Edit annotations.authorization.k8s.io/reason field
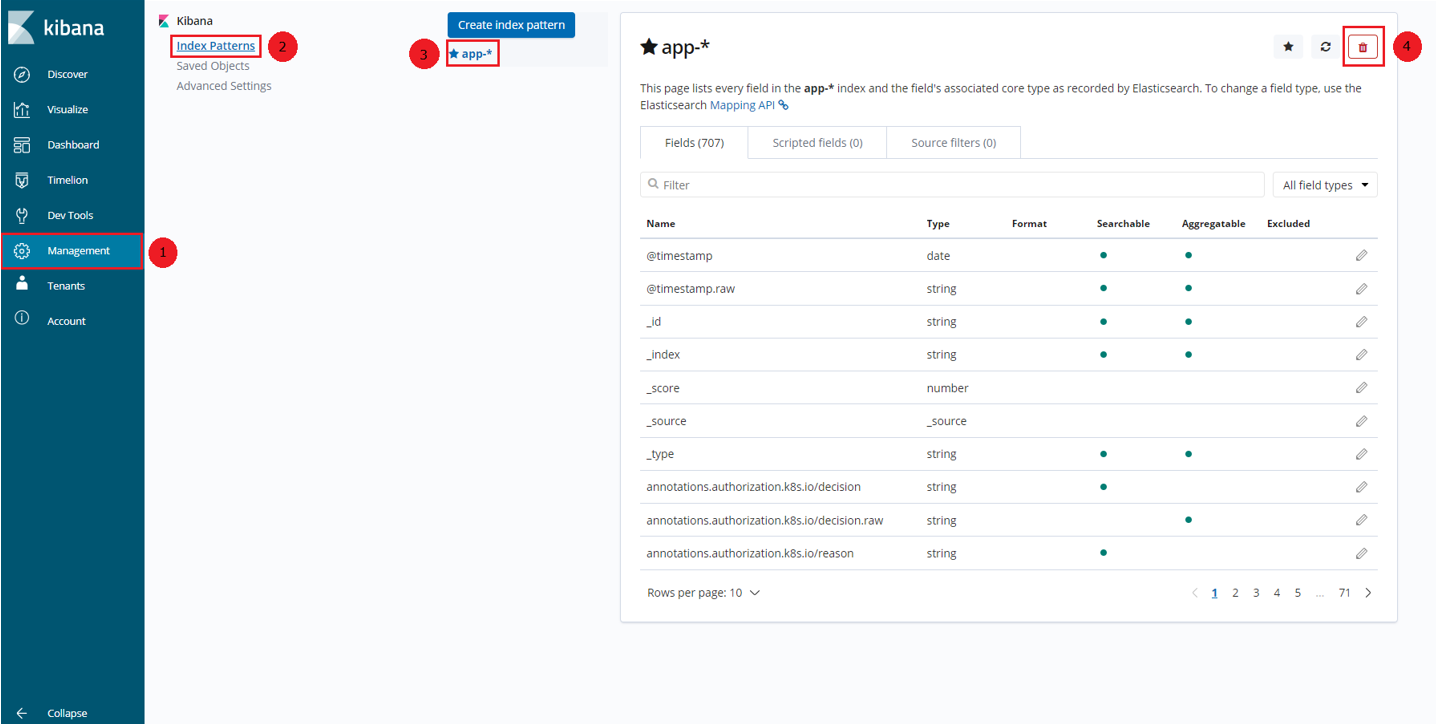The height and width of the screenshot is (724, 1436). (1361, 553)
